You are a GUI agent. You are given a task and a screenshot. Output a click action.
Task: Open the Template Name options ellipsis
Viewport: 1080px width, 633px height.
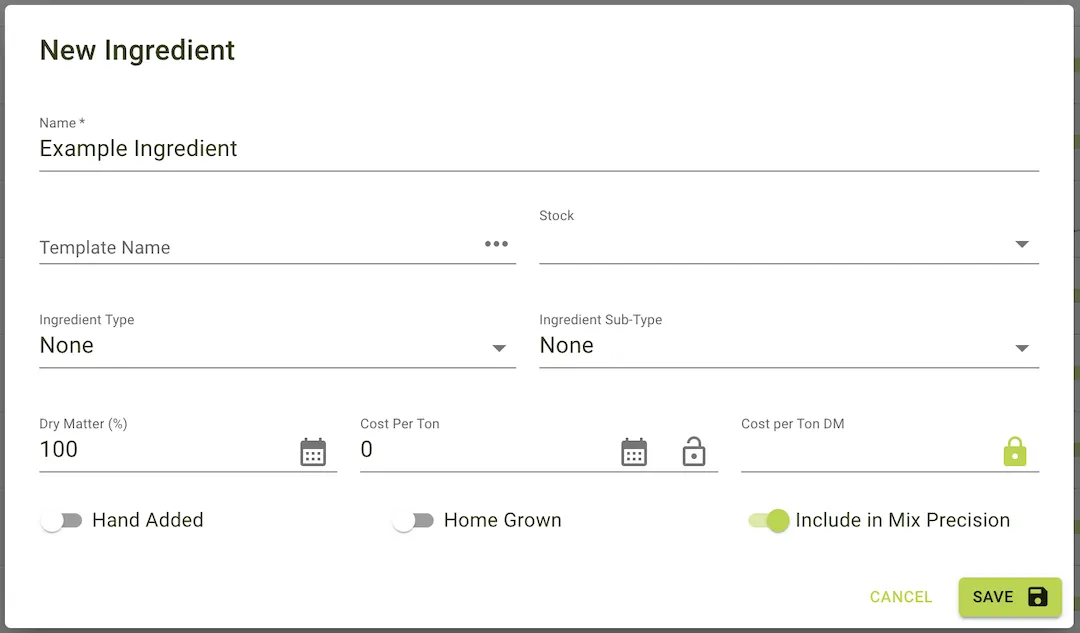496,243
